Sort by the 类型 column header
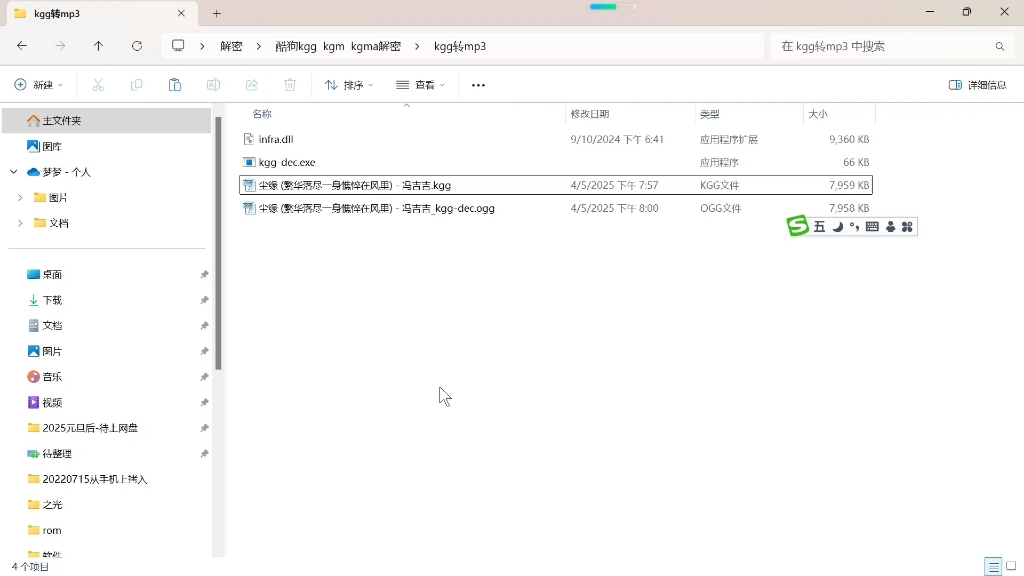1024x576 pixels. coord(710,114)
